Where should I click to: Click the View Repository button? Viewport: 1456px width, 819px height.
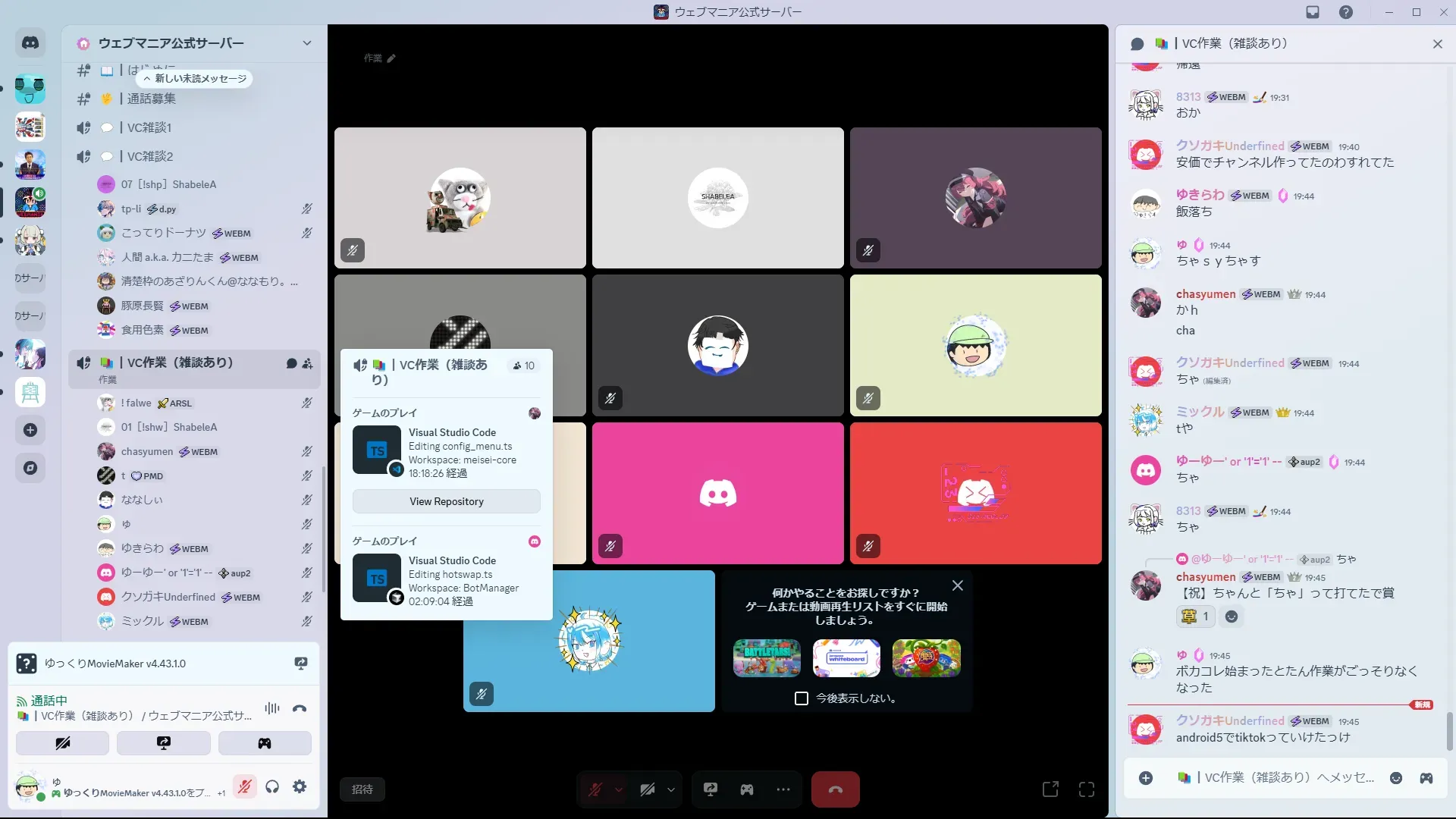[446, 501]
